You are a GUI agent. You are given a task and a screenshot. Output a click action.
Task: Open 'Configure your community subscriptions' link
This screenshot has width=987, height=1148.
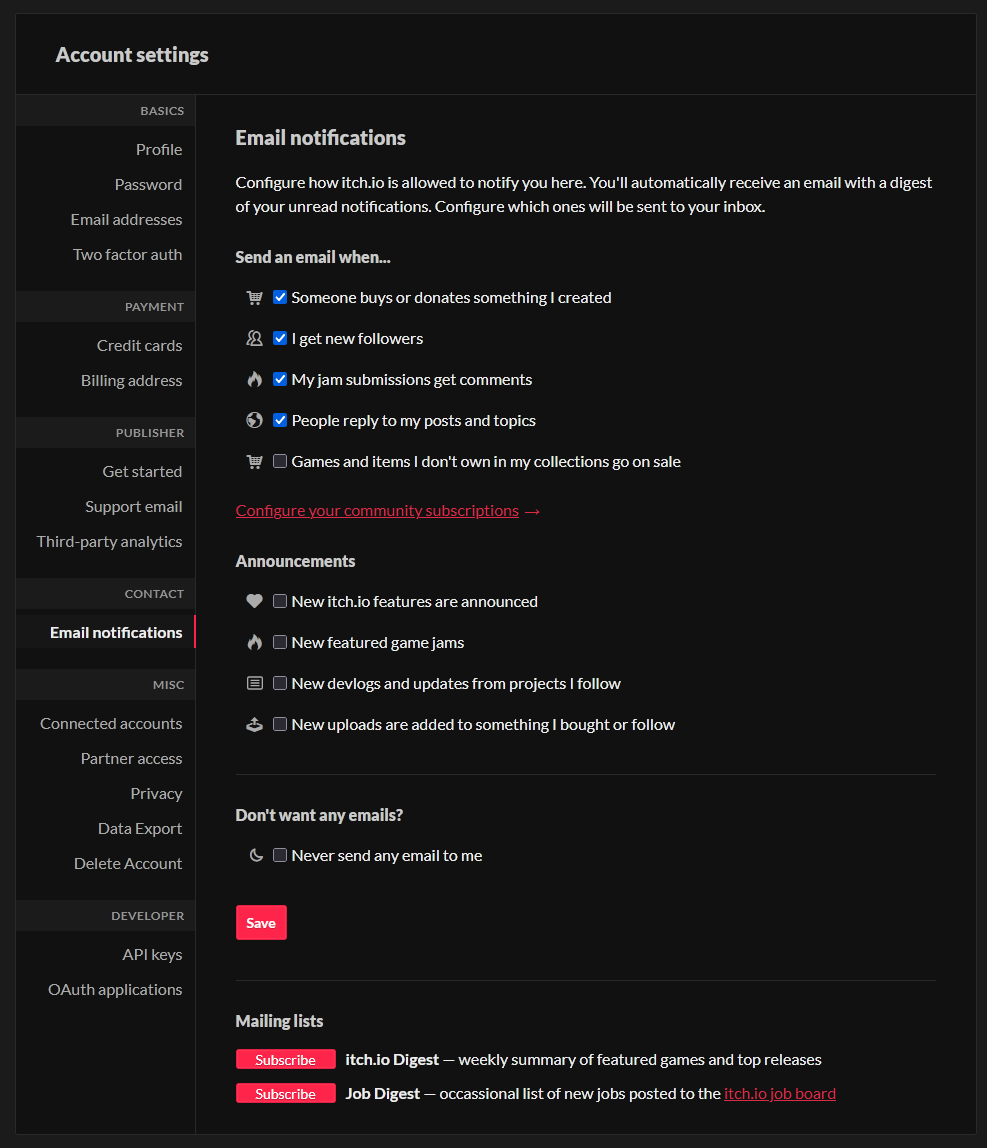coord(377,510)
